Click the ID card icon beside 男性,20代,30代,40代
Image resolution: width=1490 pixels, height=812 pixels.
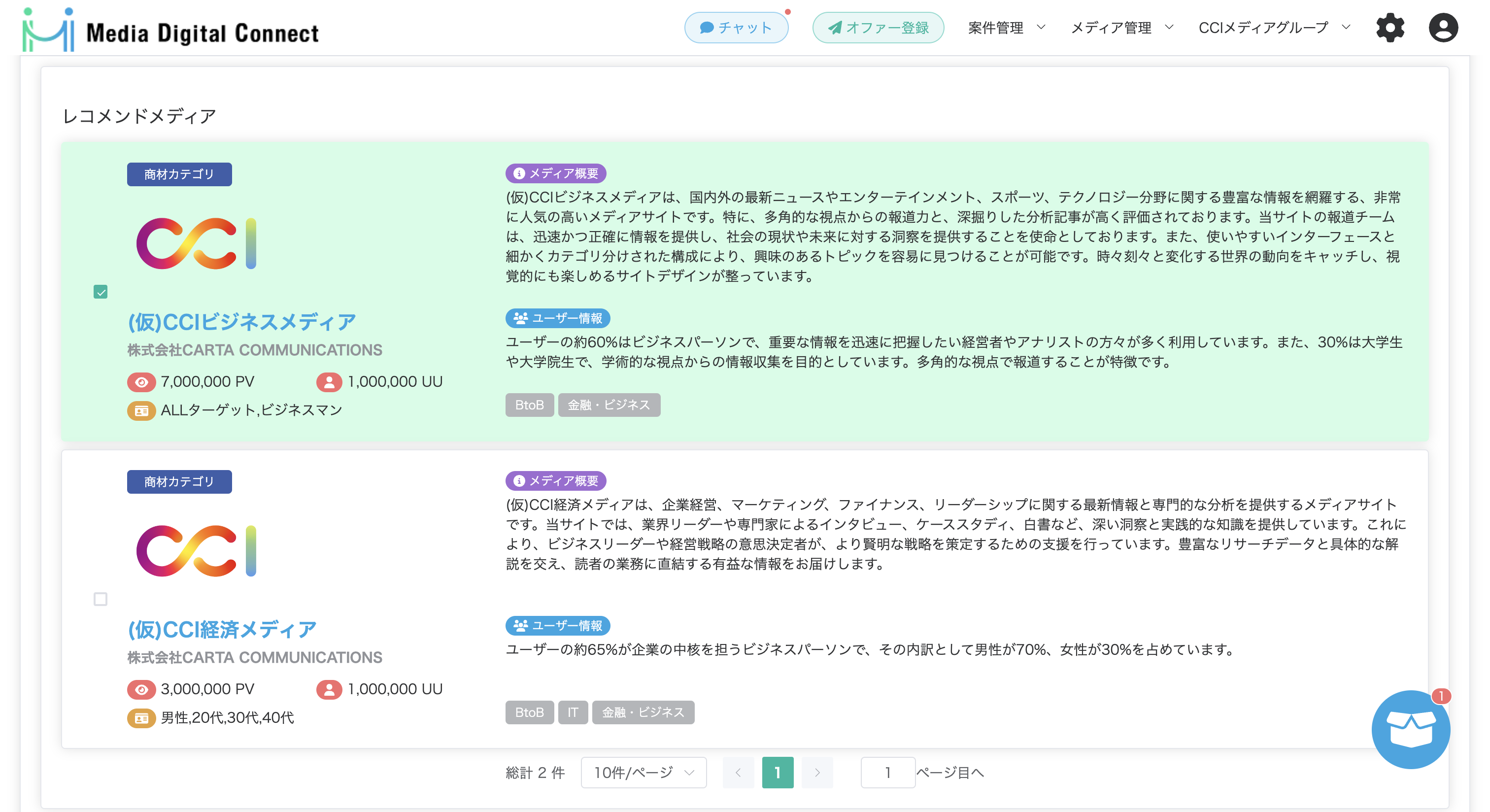(142, 718)
